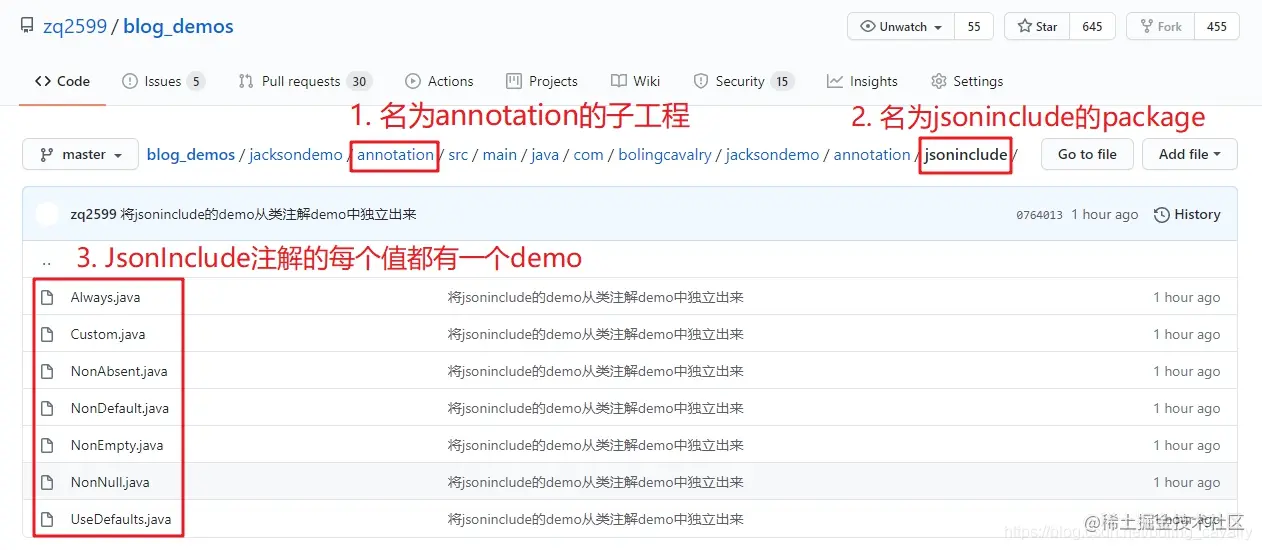Click the commit hash 0764013
Screen dimensions: 1262x550
pos(1039,215)
